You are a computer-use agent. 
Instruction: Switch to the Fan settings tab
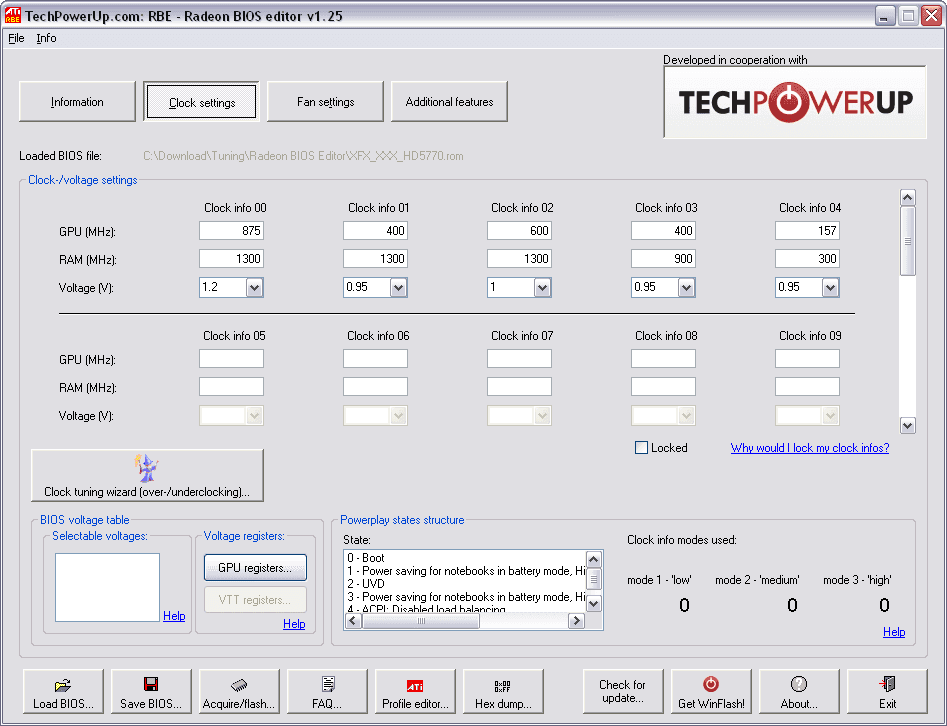pyautogui.click(x=326, y=102)
